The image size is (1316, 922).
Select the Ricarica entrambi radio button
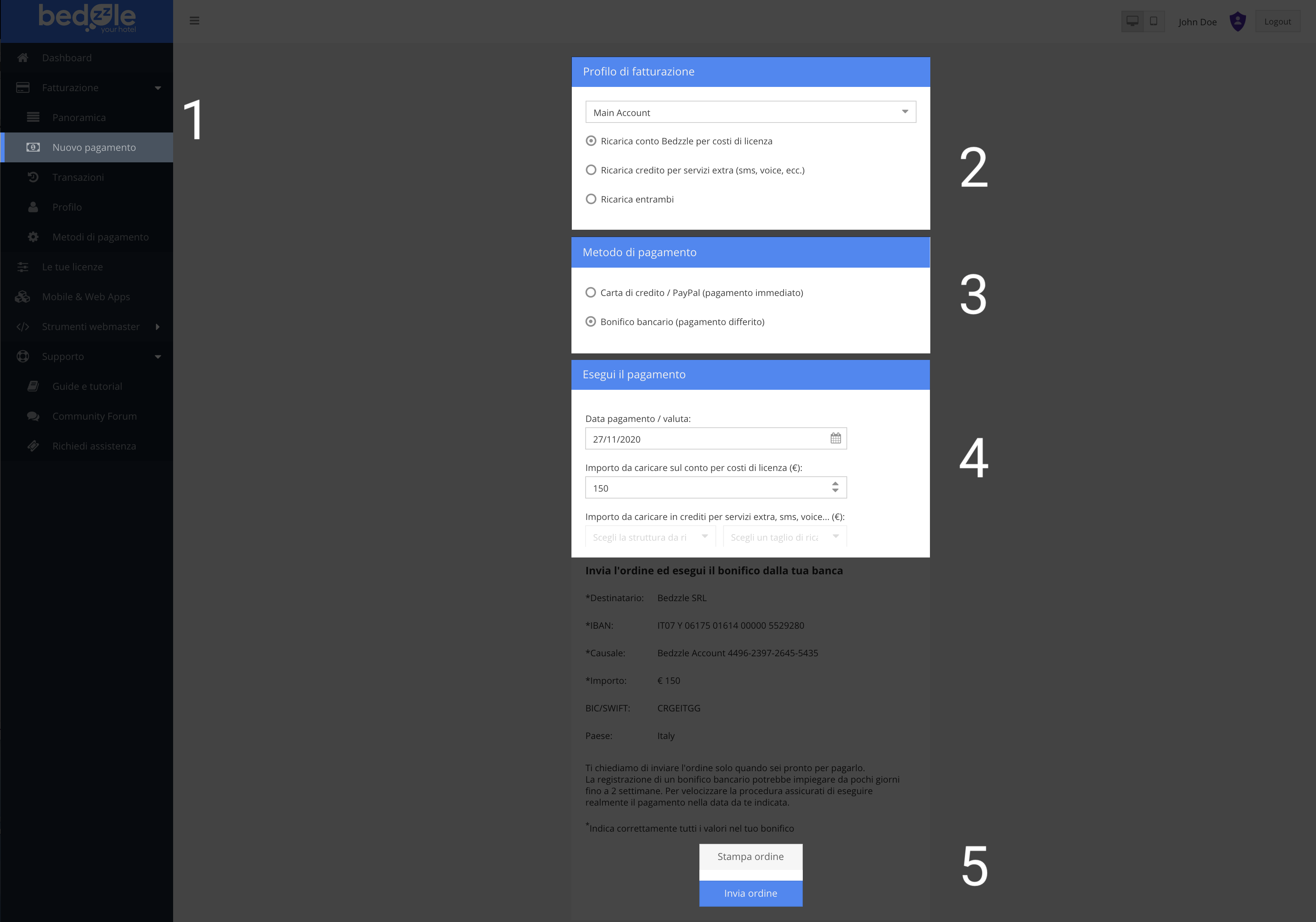(x=591, y=199)
